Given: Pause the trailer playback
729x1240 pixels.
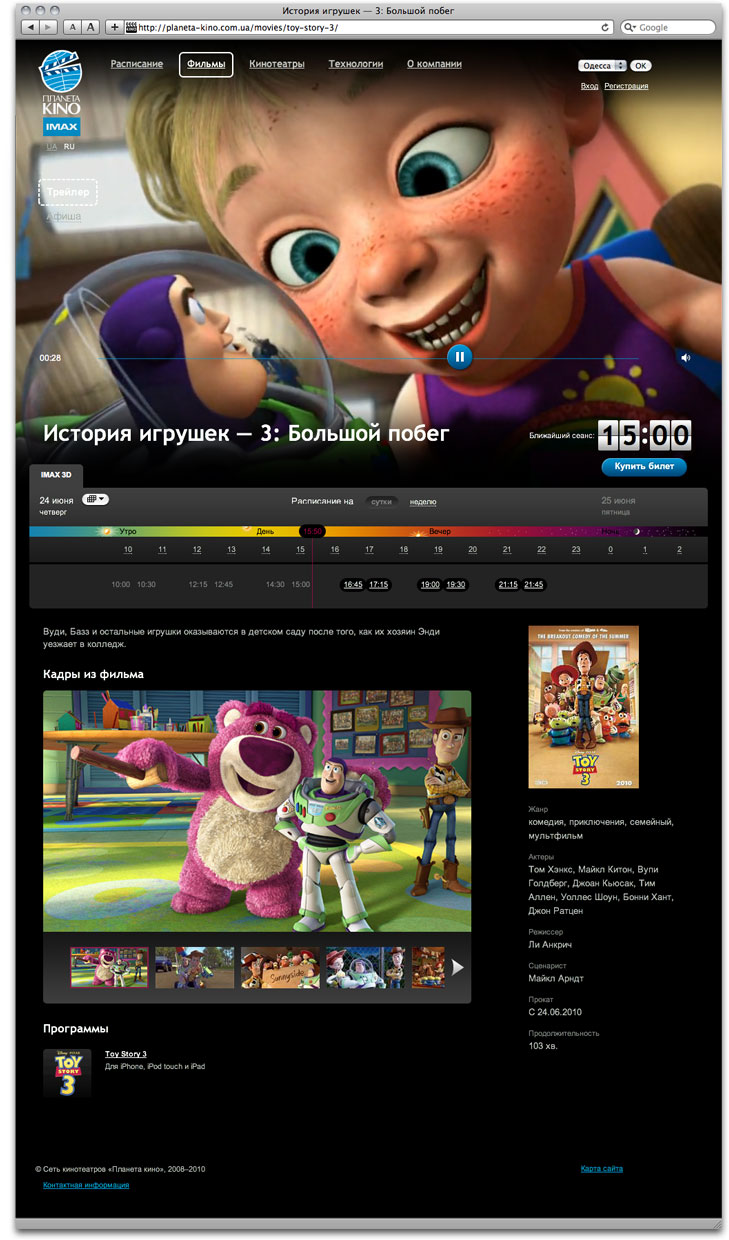Looking at the screenshot, I should (x=459, y=357).
